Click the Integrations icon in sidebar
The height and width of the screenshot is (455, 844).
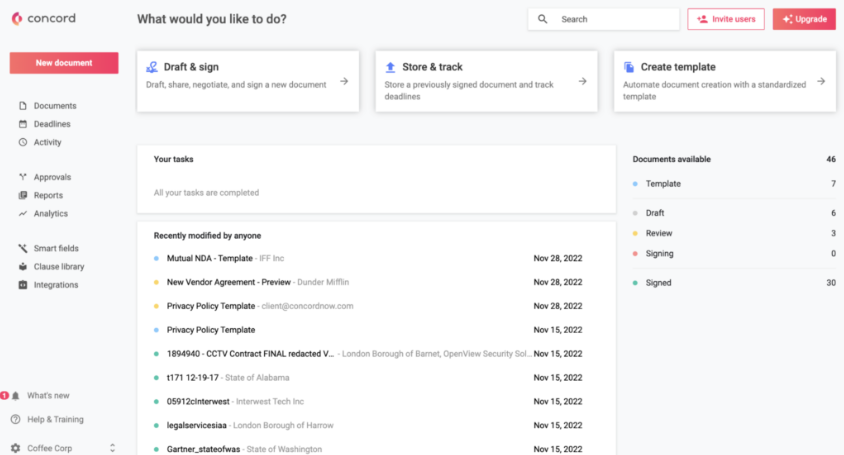(x=23, y=285)
